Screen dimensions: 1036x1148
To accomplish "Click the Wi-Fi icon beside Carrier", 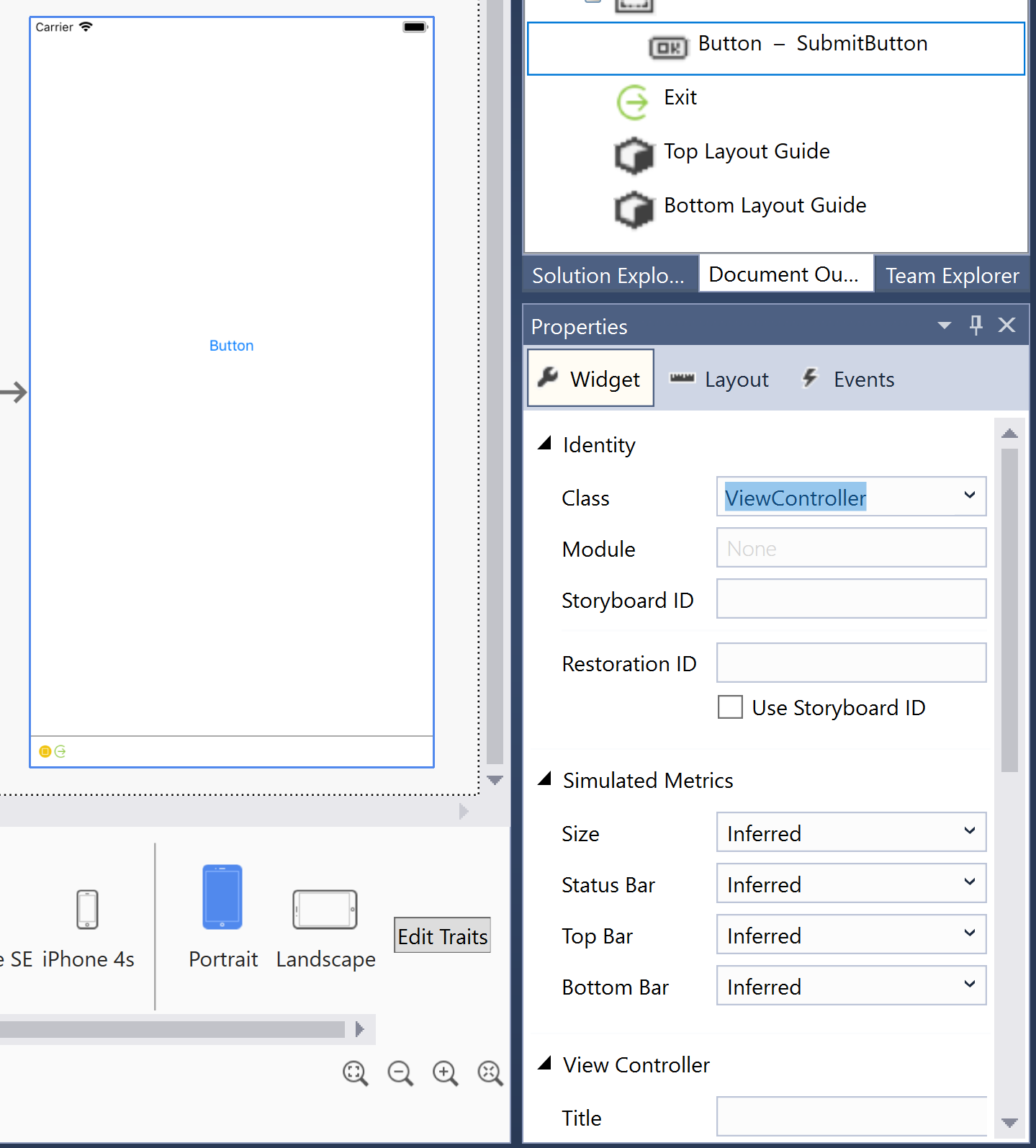I will click(86, 27).
